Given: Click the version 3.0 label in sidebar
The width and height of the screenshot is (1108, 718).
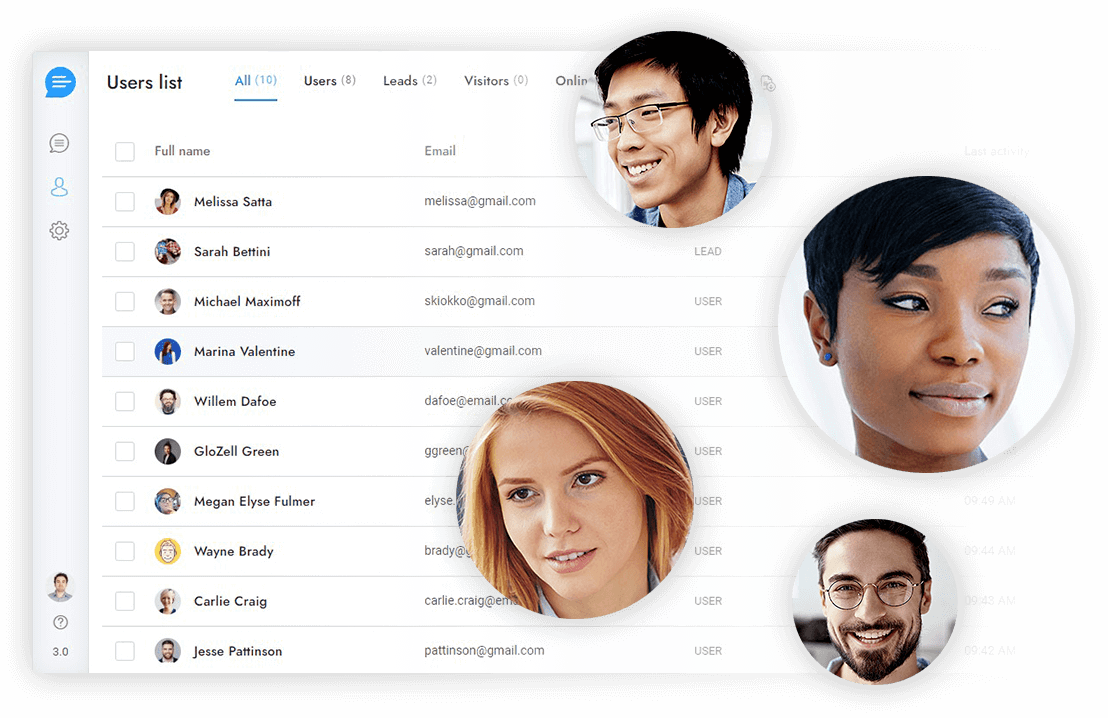Looking at the screenshot, I should pyautogui.click(x=60, y=651).
